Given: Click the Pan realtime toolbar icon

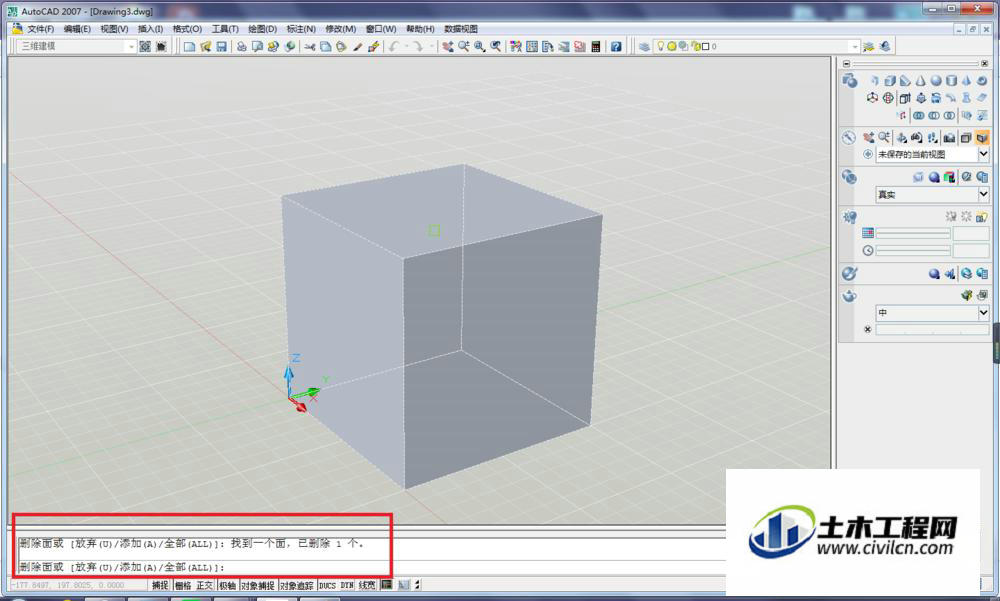Looking at the screenshot, I should (x=448, y=47).
